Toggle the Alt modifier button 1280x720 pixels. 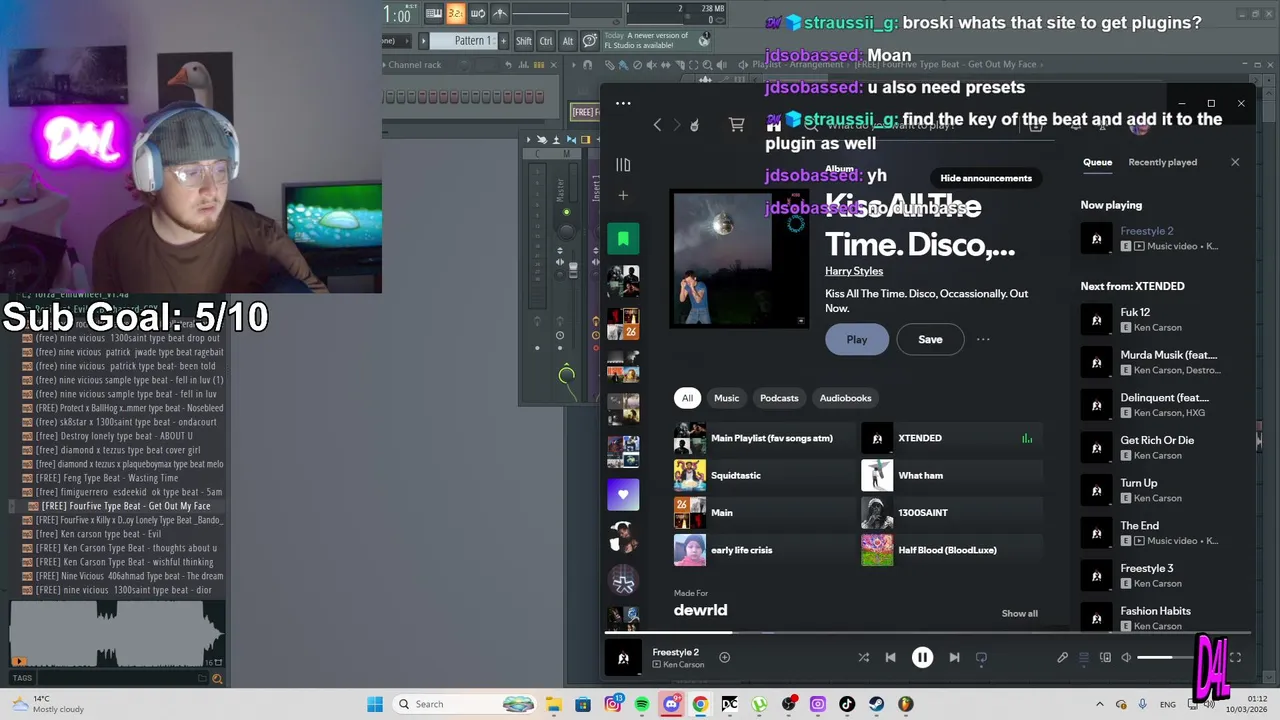(x=567, y=41)
